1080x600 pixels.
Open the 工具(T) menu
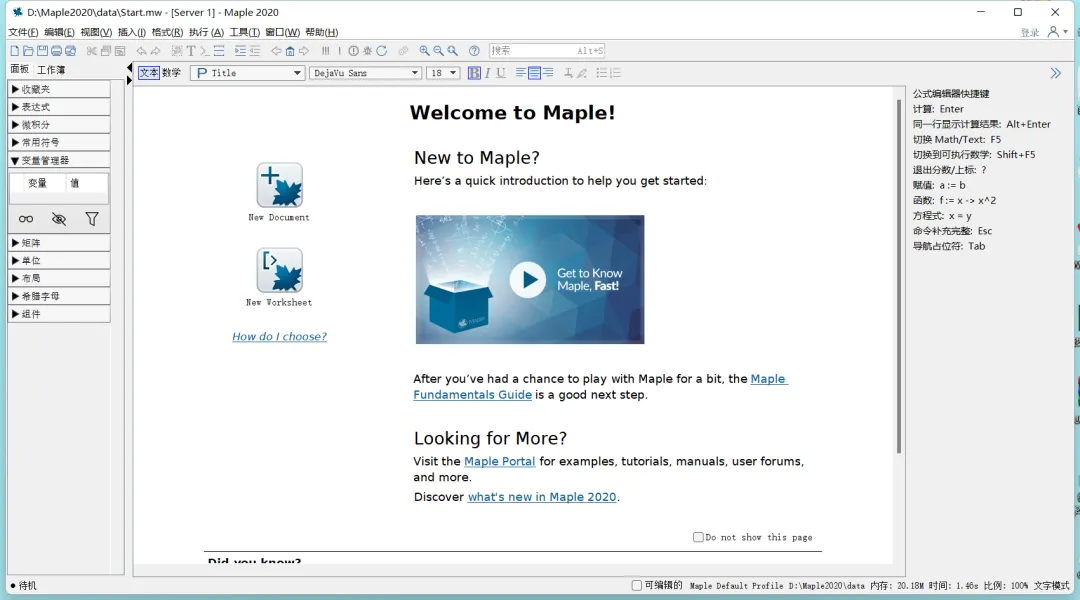245,32
